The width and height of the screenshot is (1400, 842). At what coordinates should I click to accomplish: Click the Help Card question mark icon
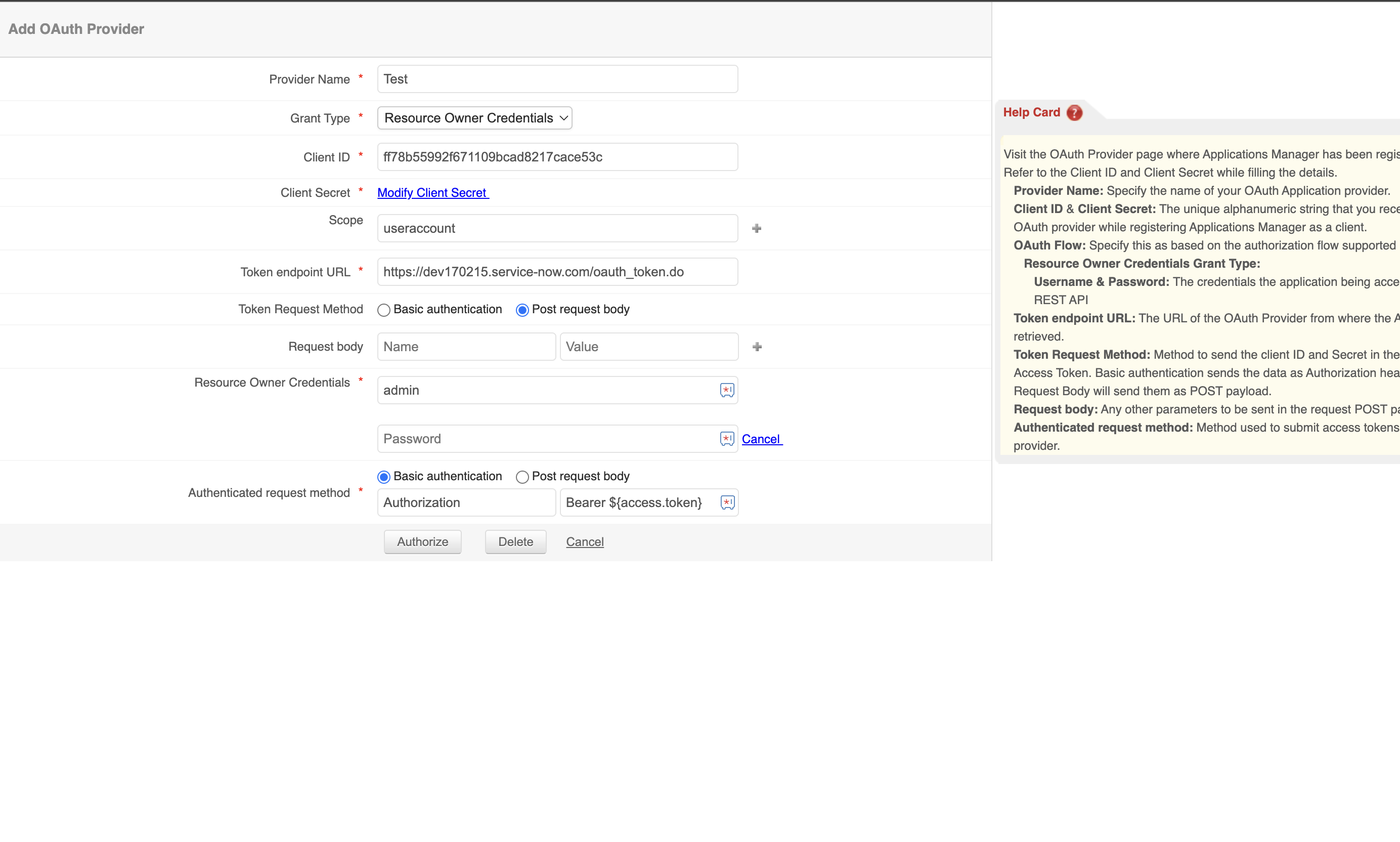1074,112
